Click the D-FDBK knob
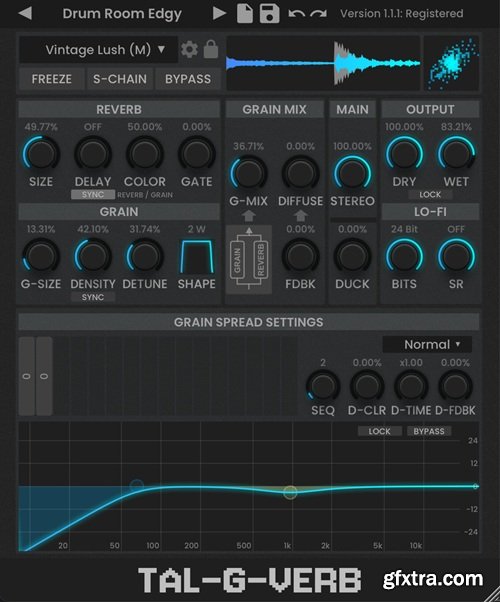Viewport: 500px width, 602px height. pyautogui.click(x=455, y=386)
